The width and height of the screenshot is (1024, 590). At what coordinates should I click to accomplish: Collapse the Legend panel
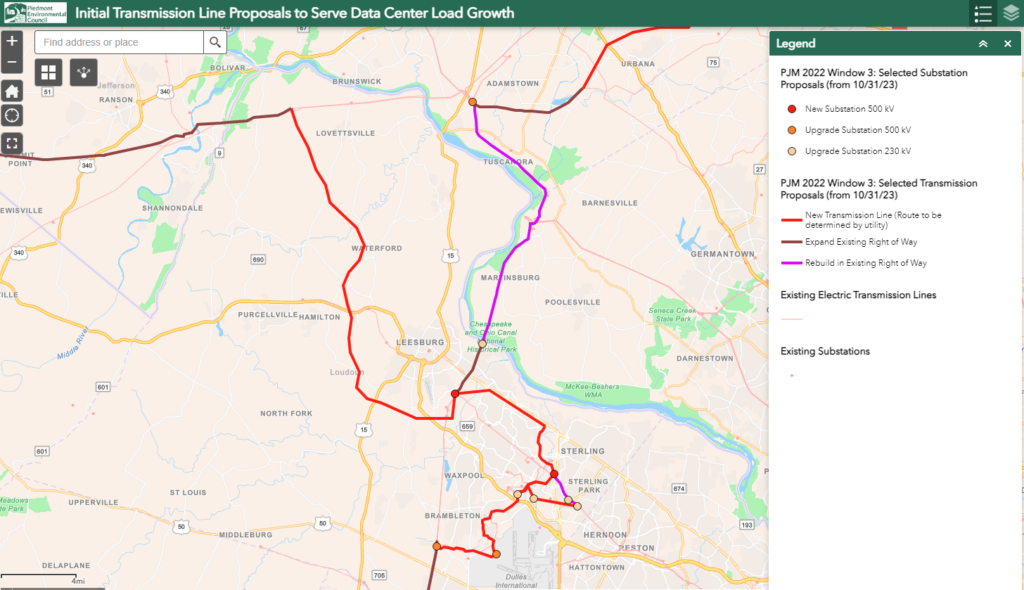(x=983, y=44)
